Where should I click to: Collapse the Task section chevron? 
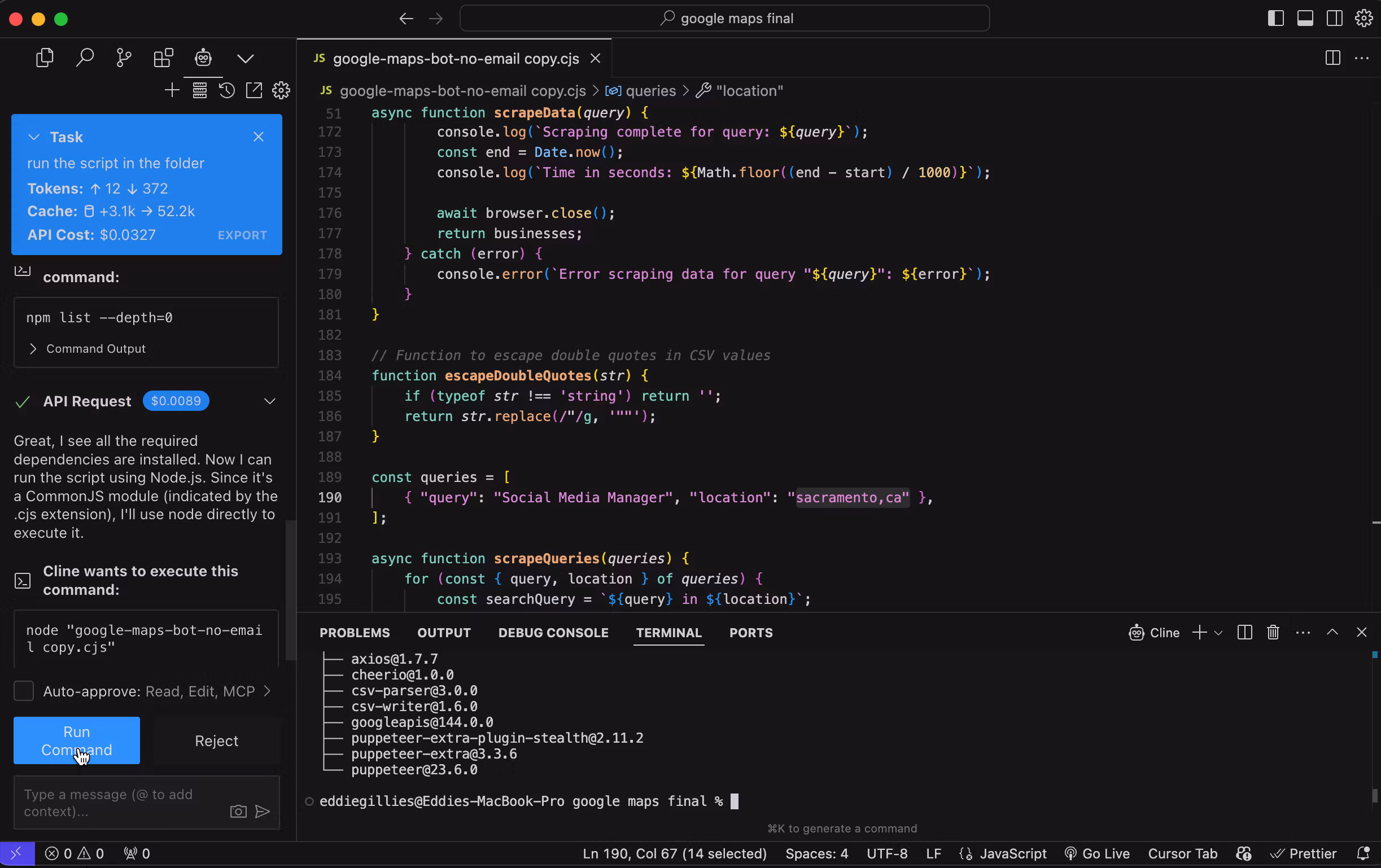(33, 137)
